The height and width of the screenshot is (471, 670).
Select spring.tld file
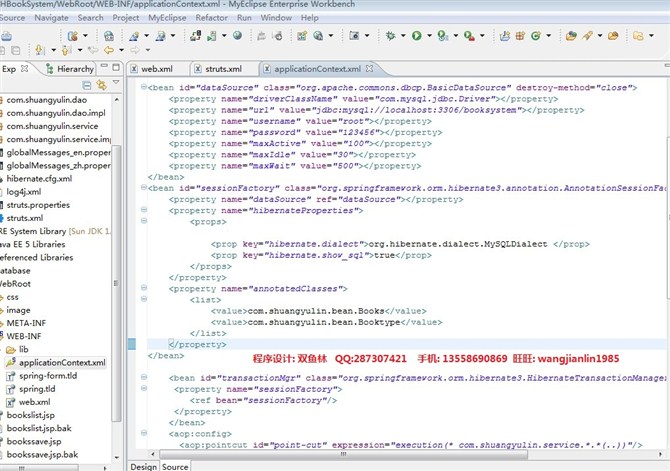pos(37,389)
